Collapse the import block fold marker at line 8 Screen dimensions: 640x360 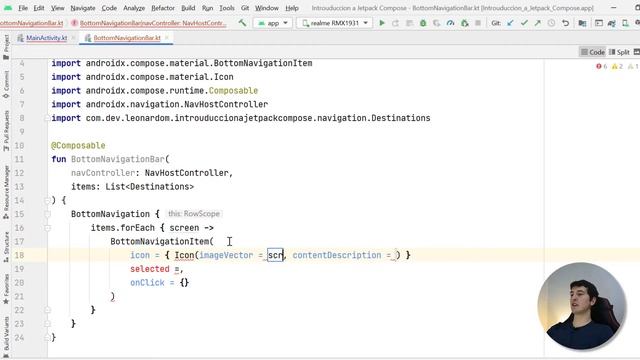pos(47,118)
